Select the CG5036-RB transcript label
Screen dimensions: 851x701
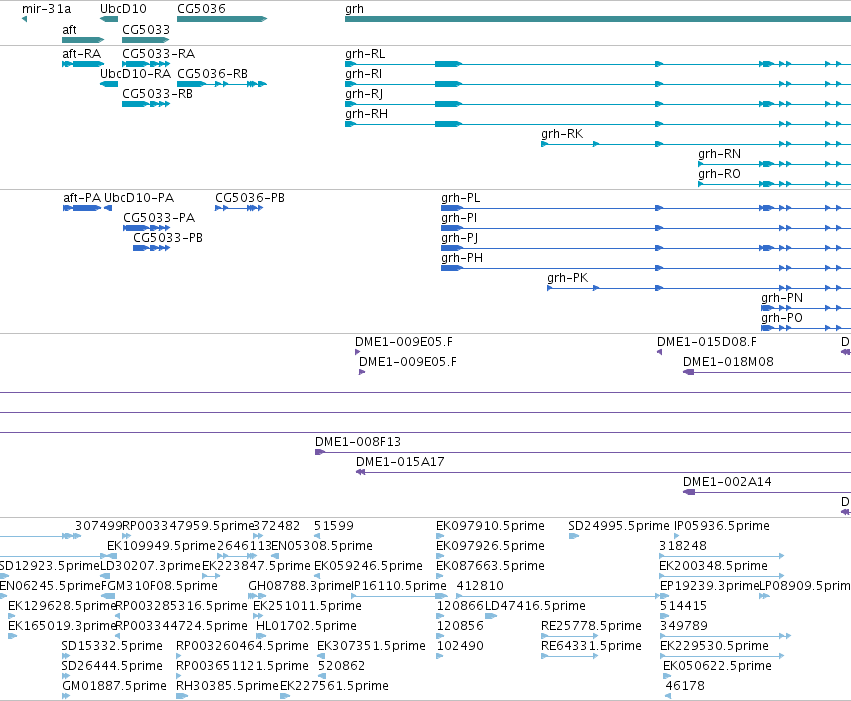(x=213, y=74)
